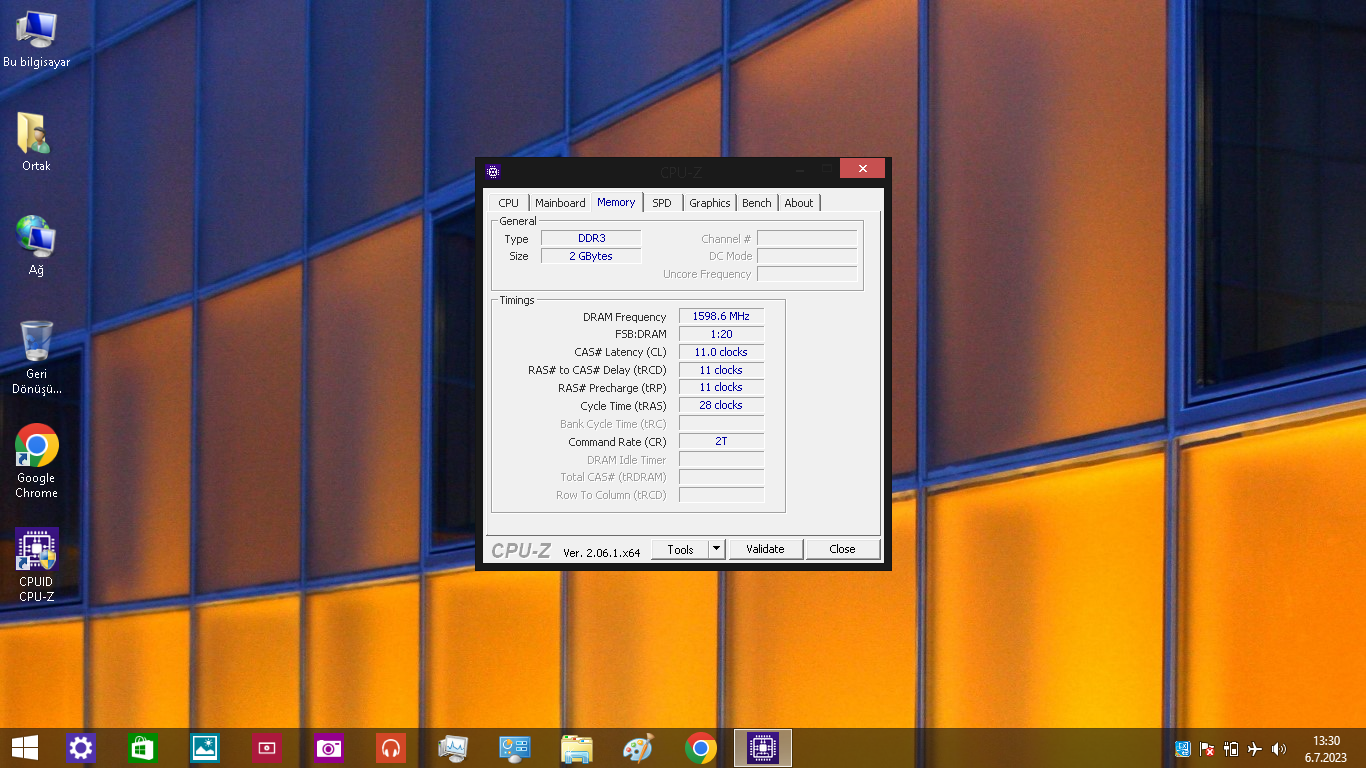
Task: Select the Bench tab
Action: pos(757,203)
